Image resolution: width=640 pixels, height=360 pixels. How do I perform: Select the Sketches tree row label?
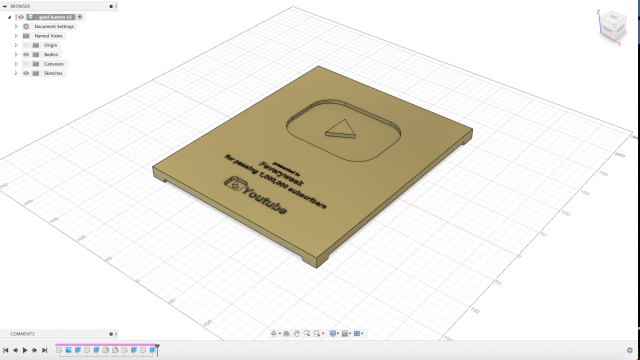(53, 73)
